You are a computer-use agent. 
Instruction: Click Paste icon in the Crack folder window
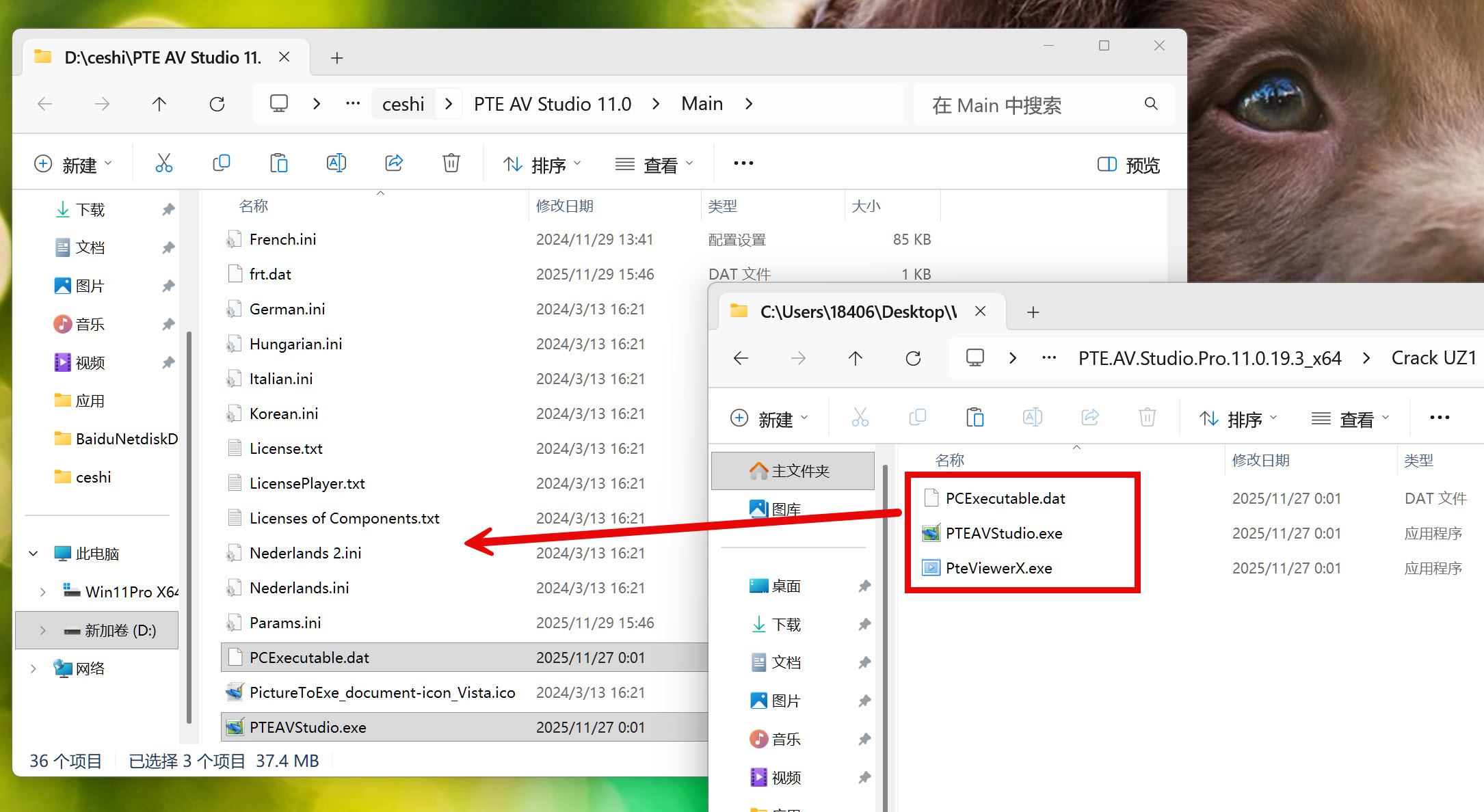(x=975, y=418)
